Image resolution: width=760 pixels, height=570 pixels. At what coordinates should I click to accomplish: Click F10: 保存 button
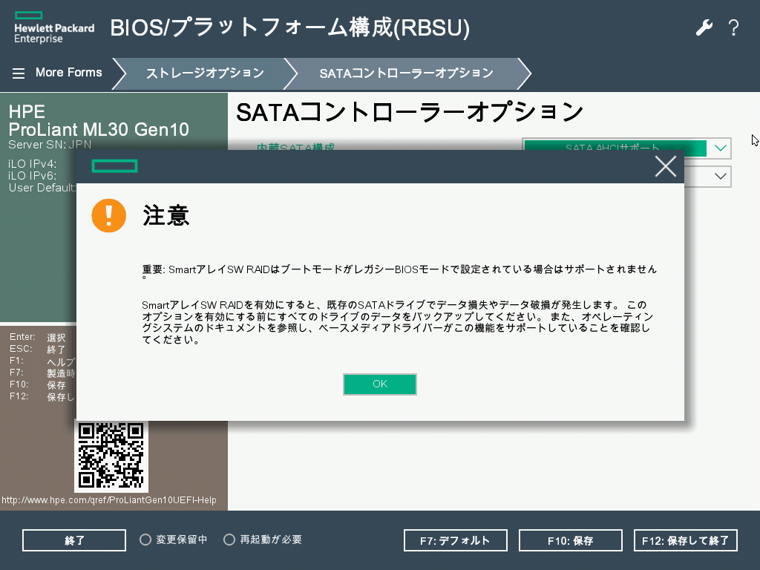[570, 540]
